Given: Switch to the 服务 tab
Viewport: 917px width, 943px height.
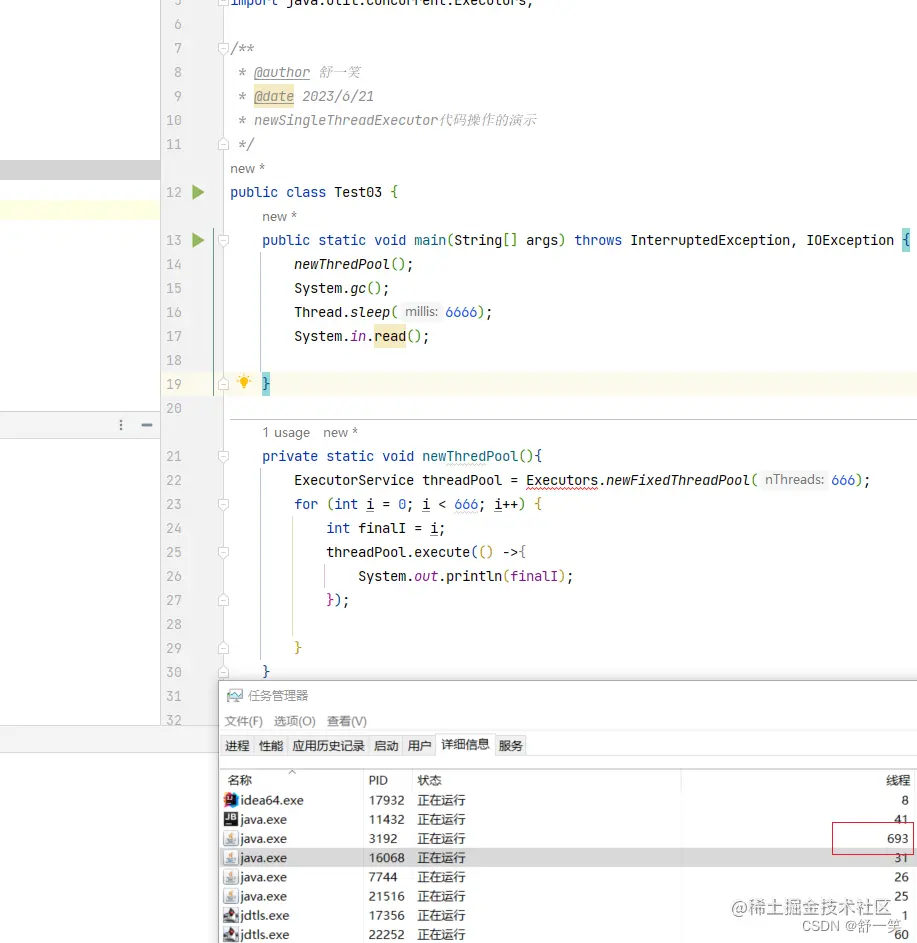Looking at the screenshot, I should (511, 746).
